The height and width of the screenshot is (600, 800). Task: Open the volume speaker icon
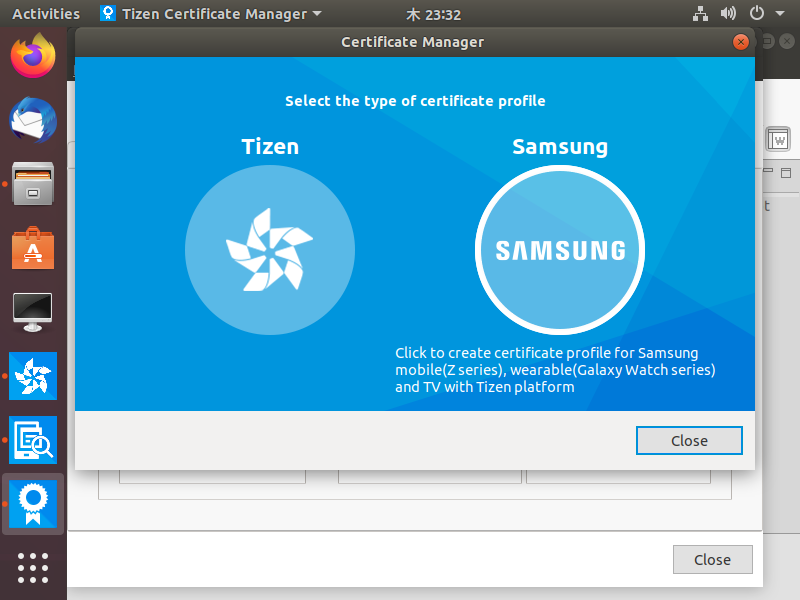pos(728,13)
